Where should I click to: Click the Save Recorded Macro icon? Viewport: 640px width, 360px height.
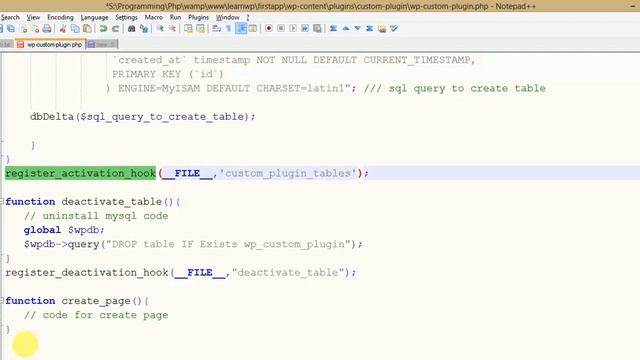pyautogui.click(x=317, y=29)
